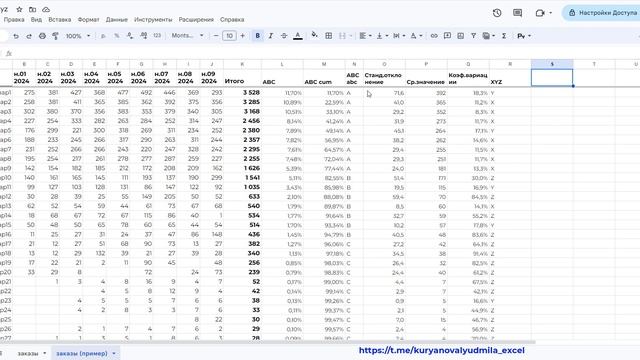Image resolution: width=640 pixels, height=360 pixels.
Task: Print the spreadsheet
Action: (x=42, y=36)
